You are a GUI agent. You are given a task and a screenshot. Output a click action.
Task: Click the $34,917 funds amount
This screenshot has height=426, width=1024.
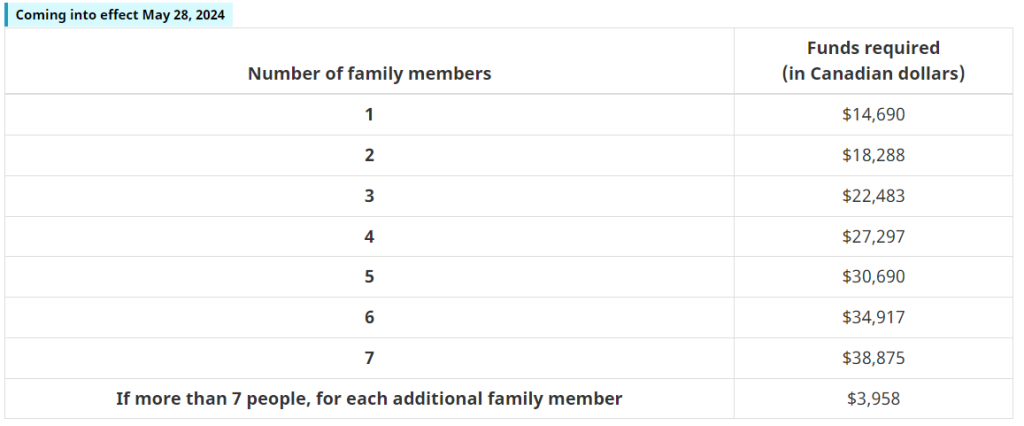tap(873, 318)
